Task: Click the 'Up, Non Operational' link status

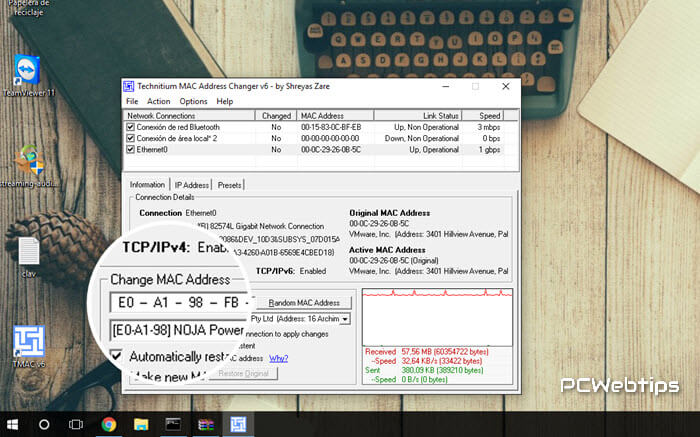Action: [426, 127]
